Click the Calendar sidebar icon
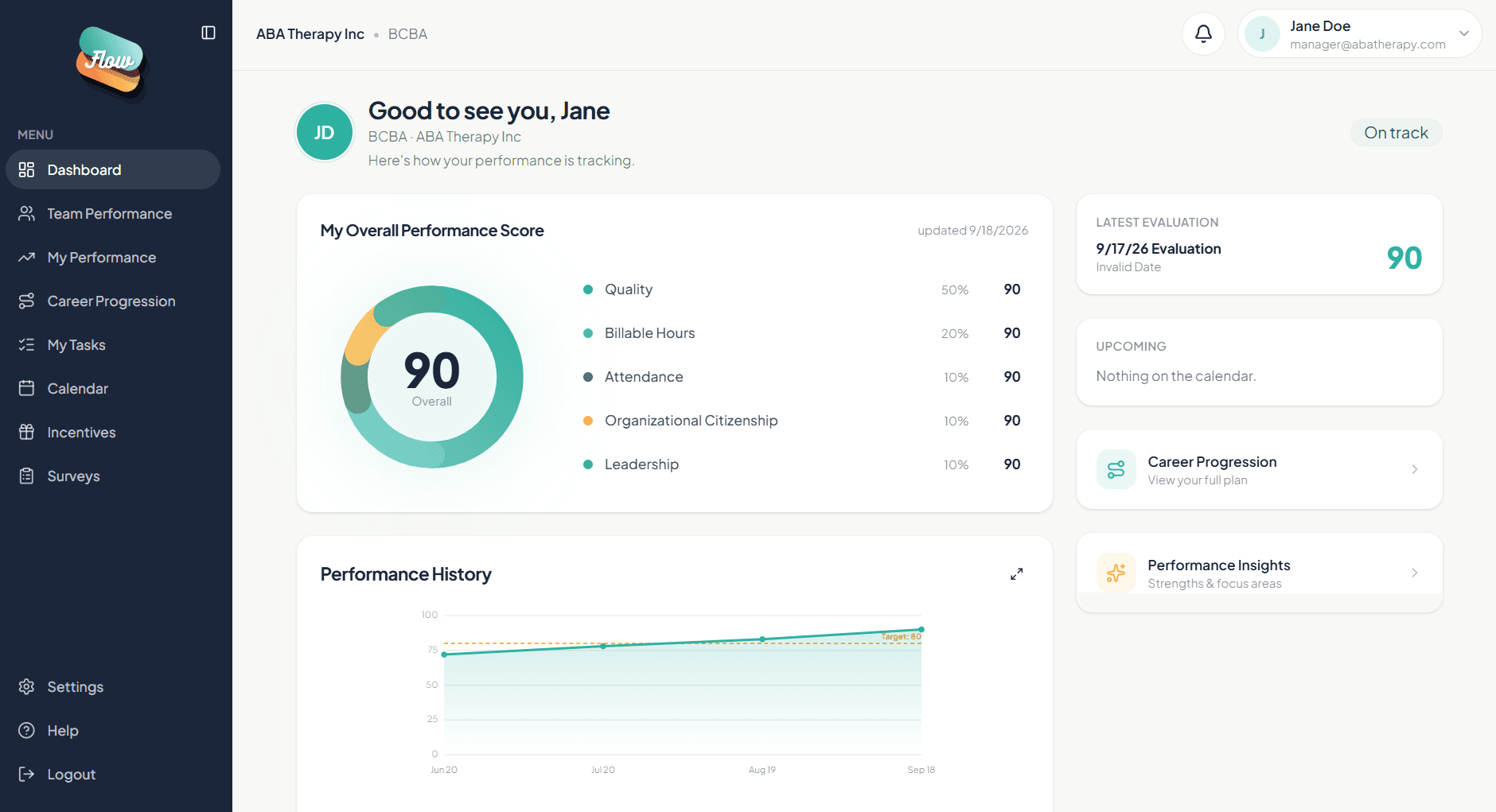 coord(27,388)
